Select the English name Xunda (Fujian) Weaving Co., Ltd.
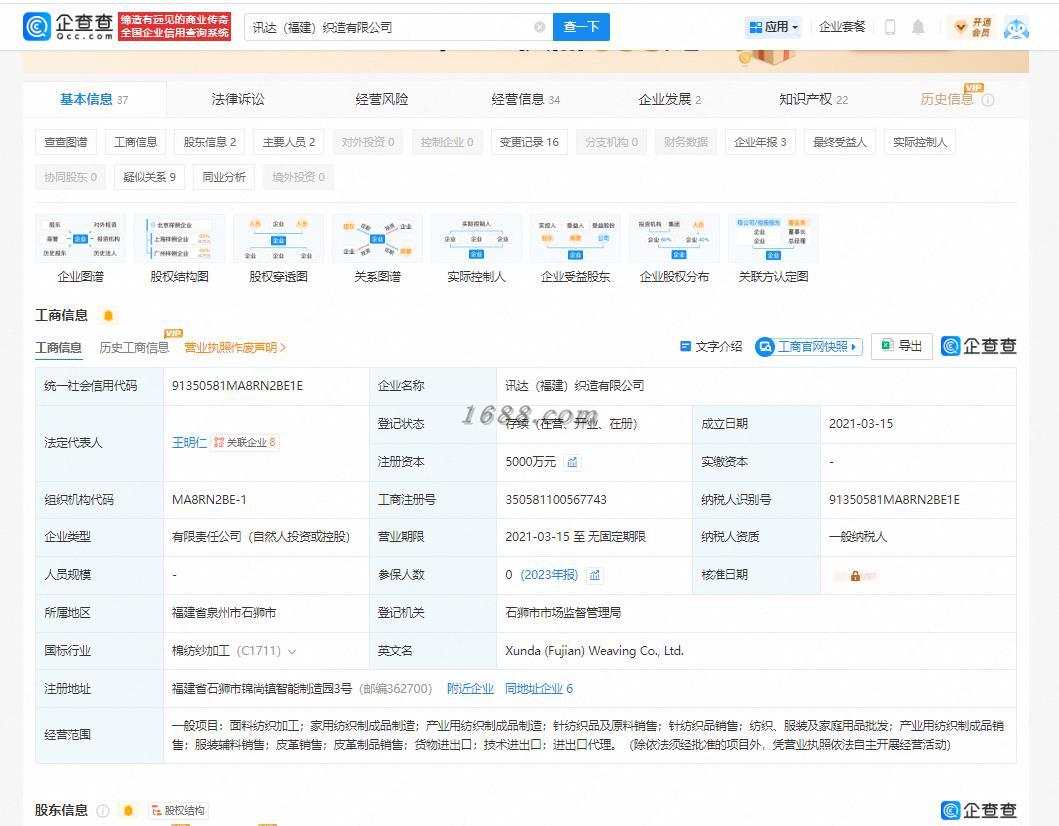 (x=594, y=651)
